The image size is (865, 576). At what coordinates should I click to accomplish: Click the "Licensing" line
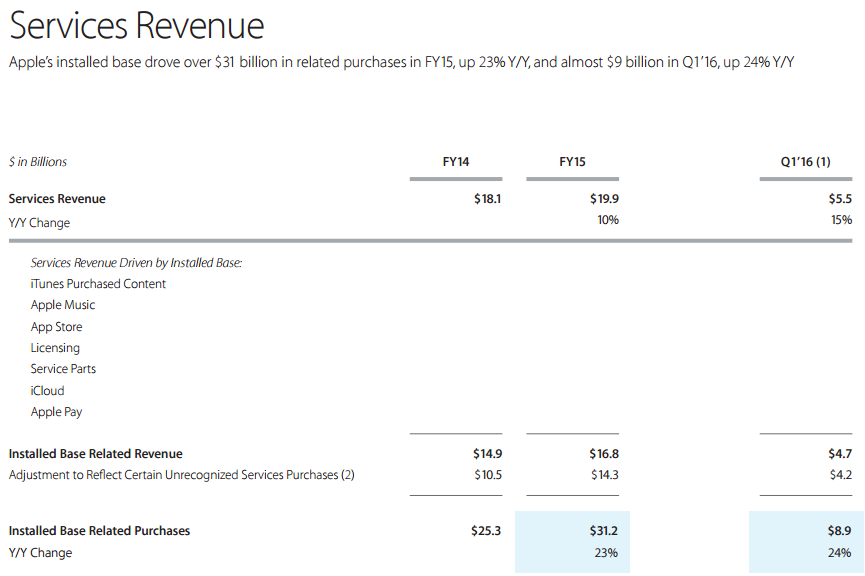pos(55,348)
